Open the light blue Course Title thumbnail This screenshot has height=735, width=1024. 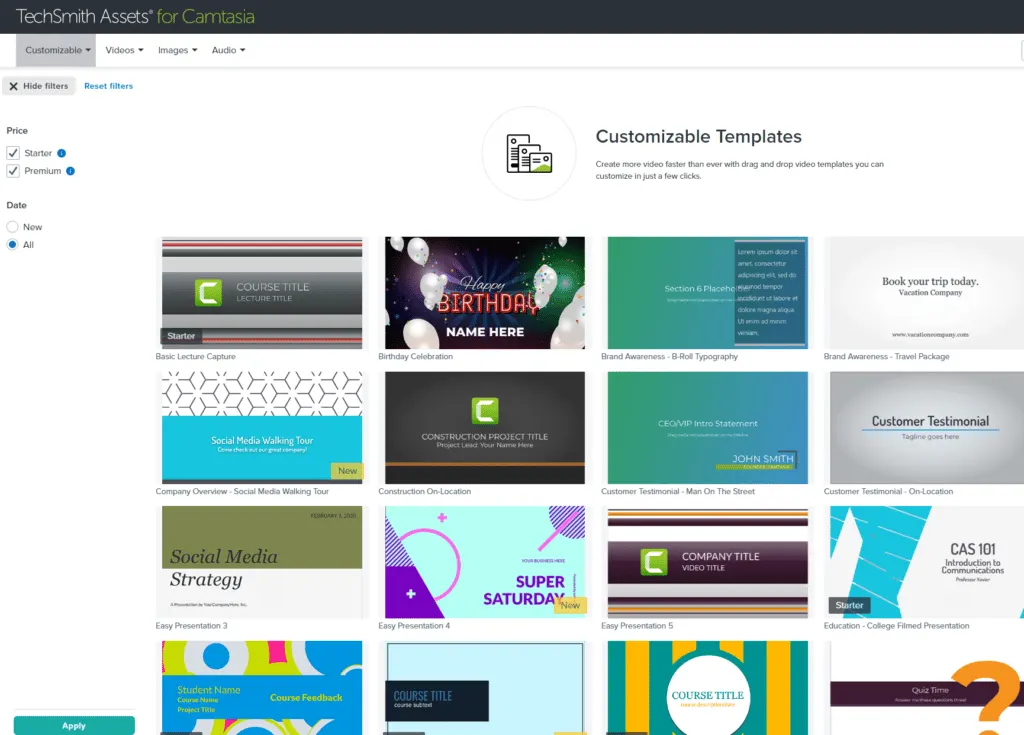(x=485, y=688)
